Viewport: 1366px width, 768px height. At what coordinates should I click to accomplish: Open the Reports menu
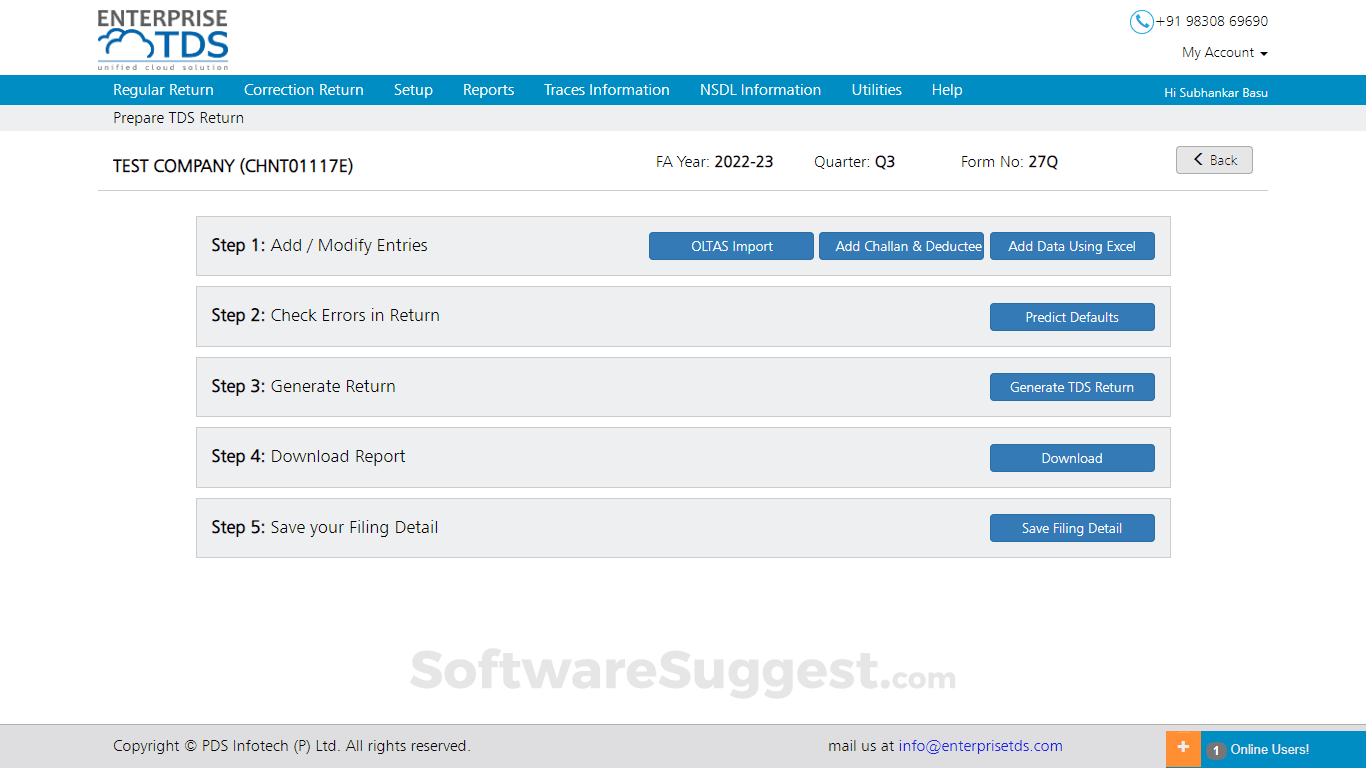coord(488,89)
